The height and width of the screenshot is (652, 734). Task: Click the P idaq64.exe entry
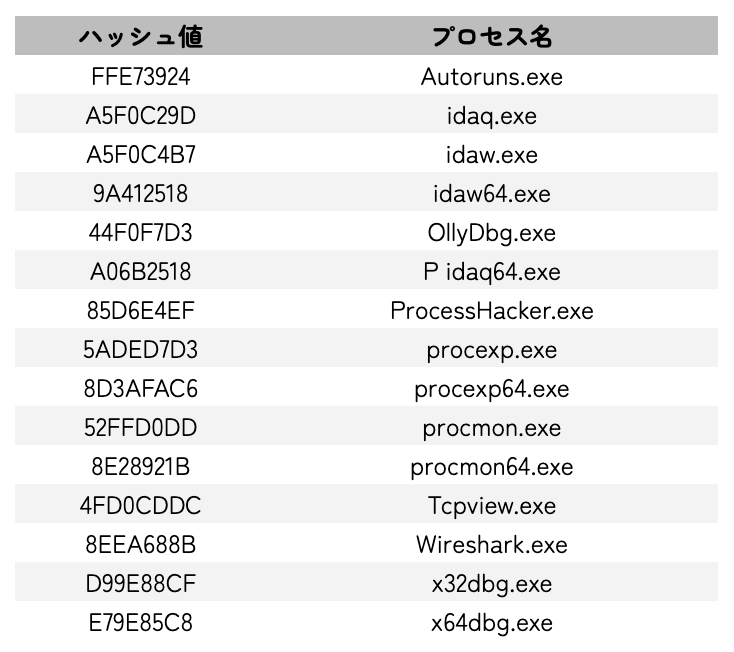point(492,271)
